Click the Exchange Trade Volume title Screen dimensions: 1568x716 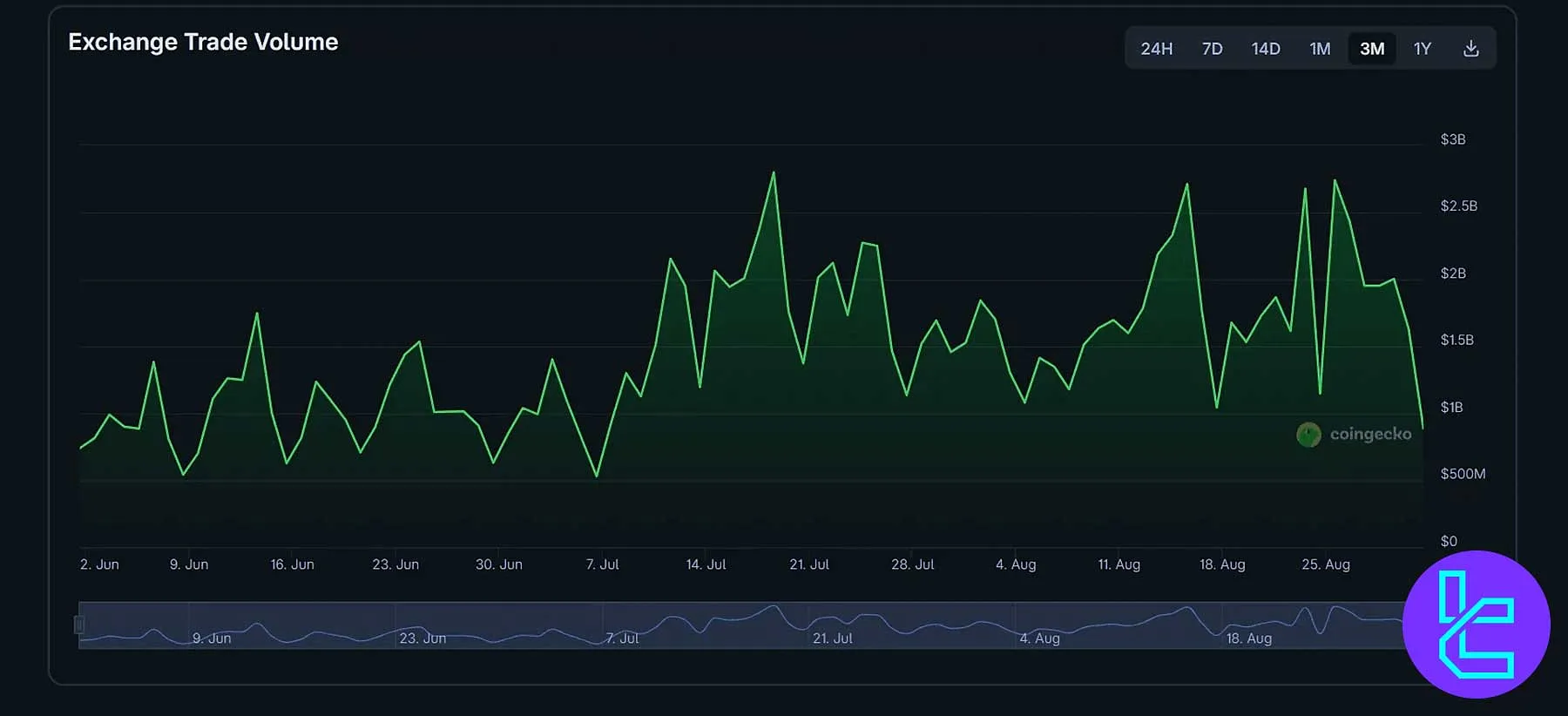203,42
